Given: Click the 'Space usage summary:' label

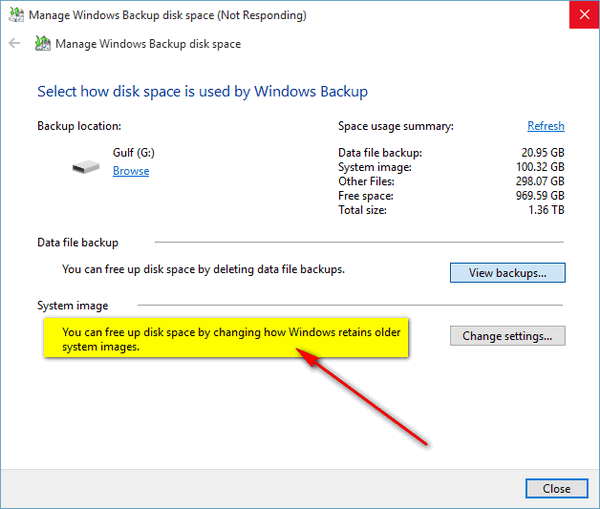Looking at the screenshot, I should coord(396,126).
